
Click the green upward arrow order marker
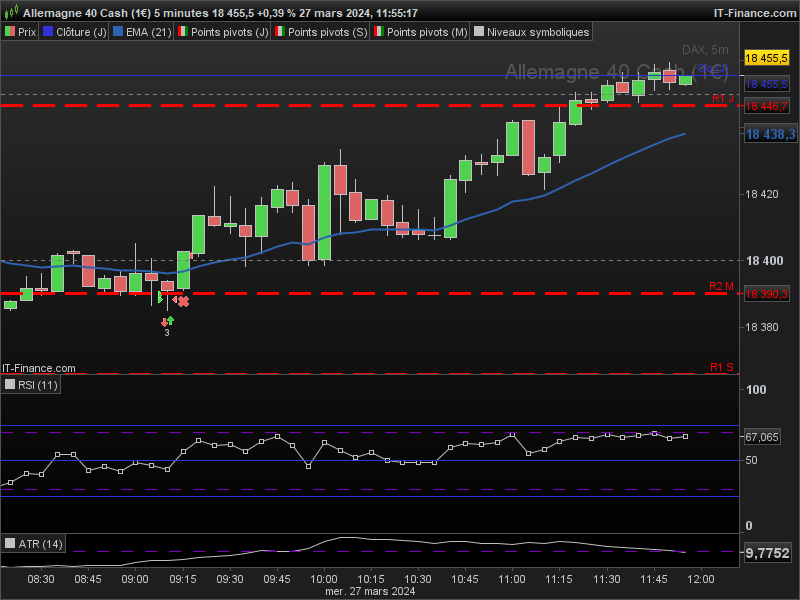(171, 320)
